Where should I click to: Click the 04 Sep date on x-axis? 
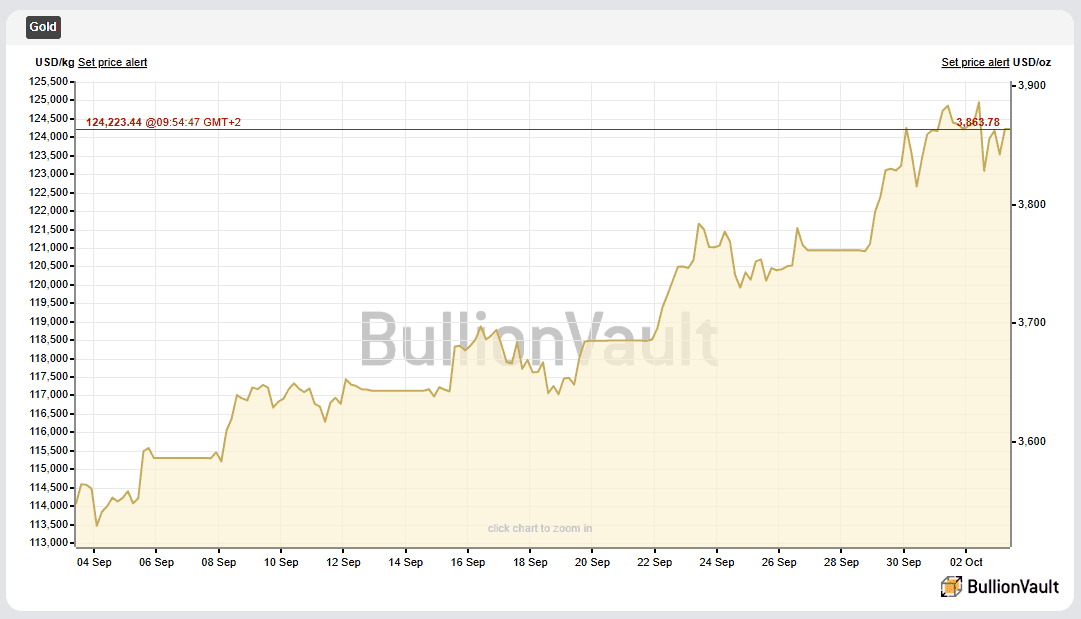coord(94,562)
